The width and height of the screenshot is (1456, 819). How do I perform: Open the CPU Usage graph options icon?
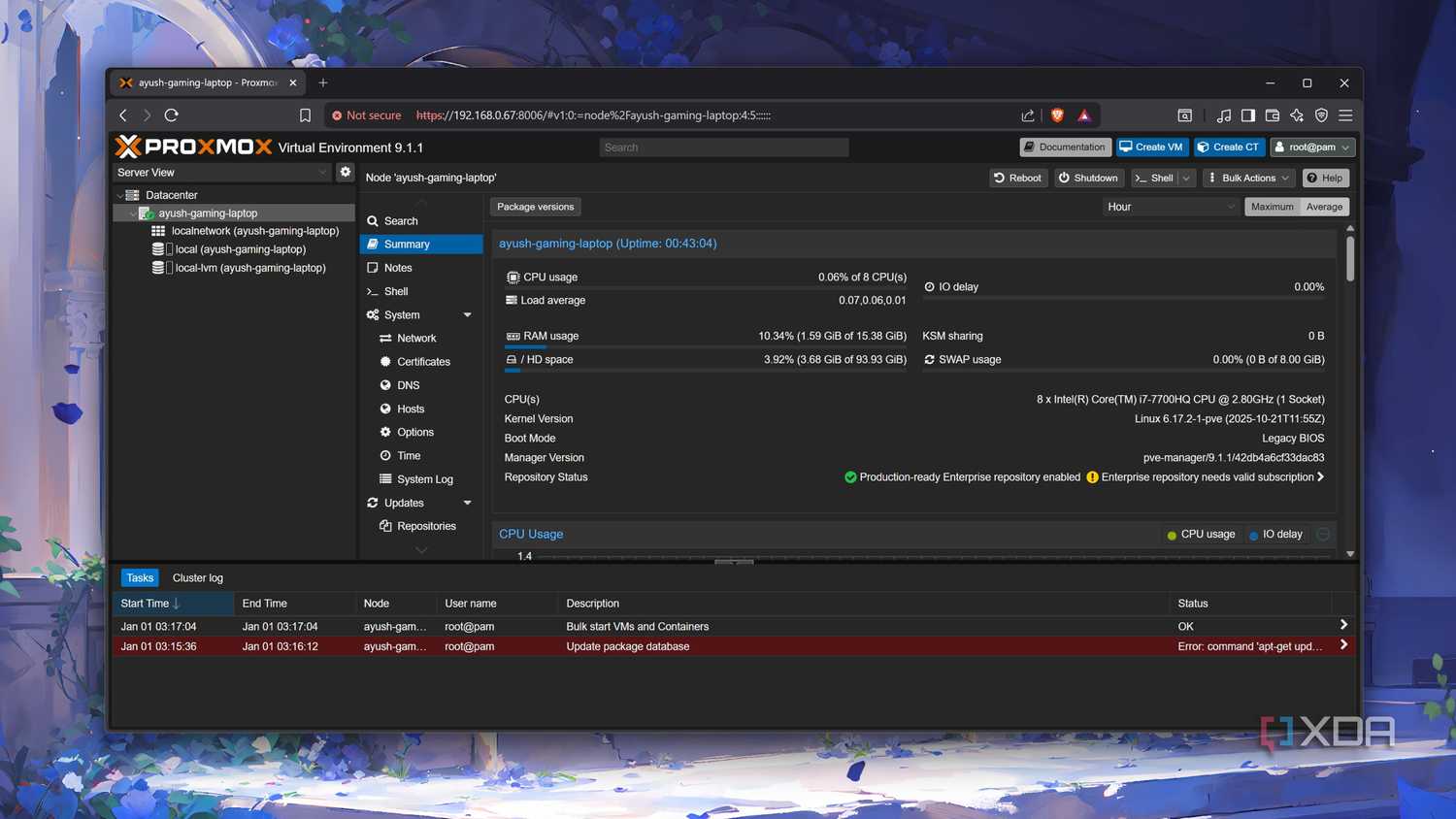click(x=1323, y=534)
